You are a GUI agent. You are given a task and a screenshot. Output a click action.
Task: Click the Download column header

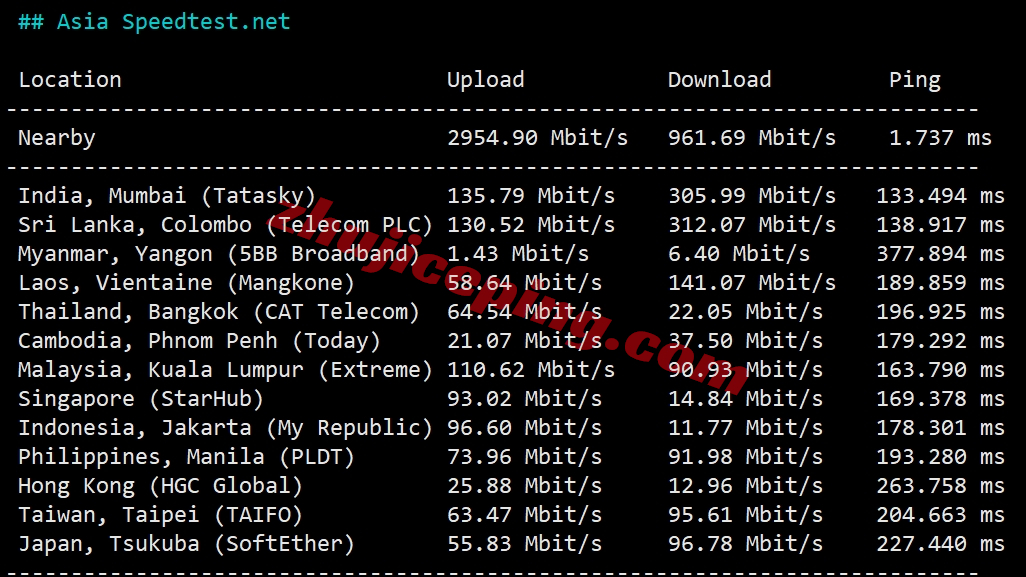click(719, 80)
